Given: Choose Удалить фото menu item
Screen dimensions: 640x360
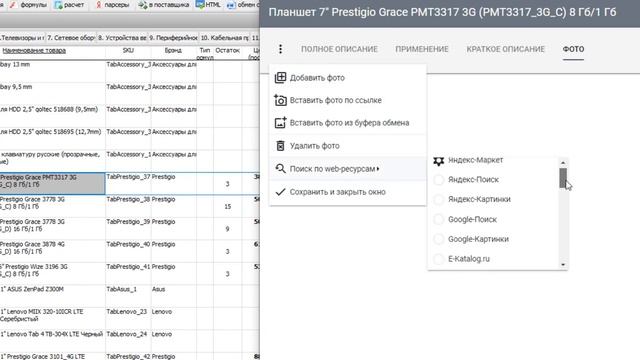Looking at the screenshot, I should [348, 146].
